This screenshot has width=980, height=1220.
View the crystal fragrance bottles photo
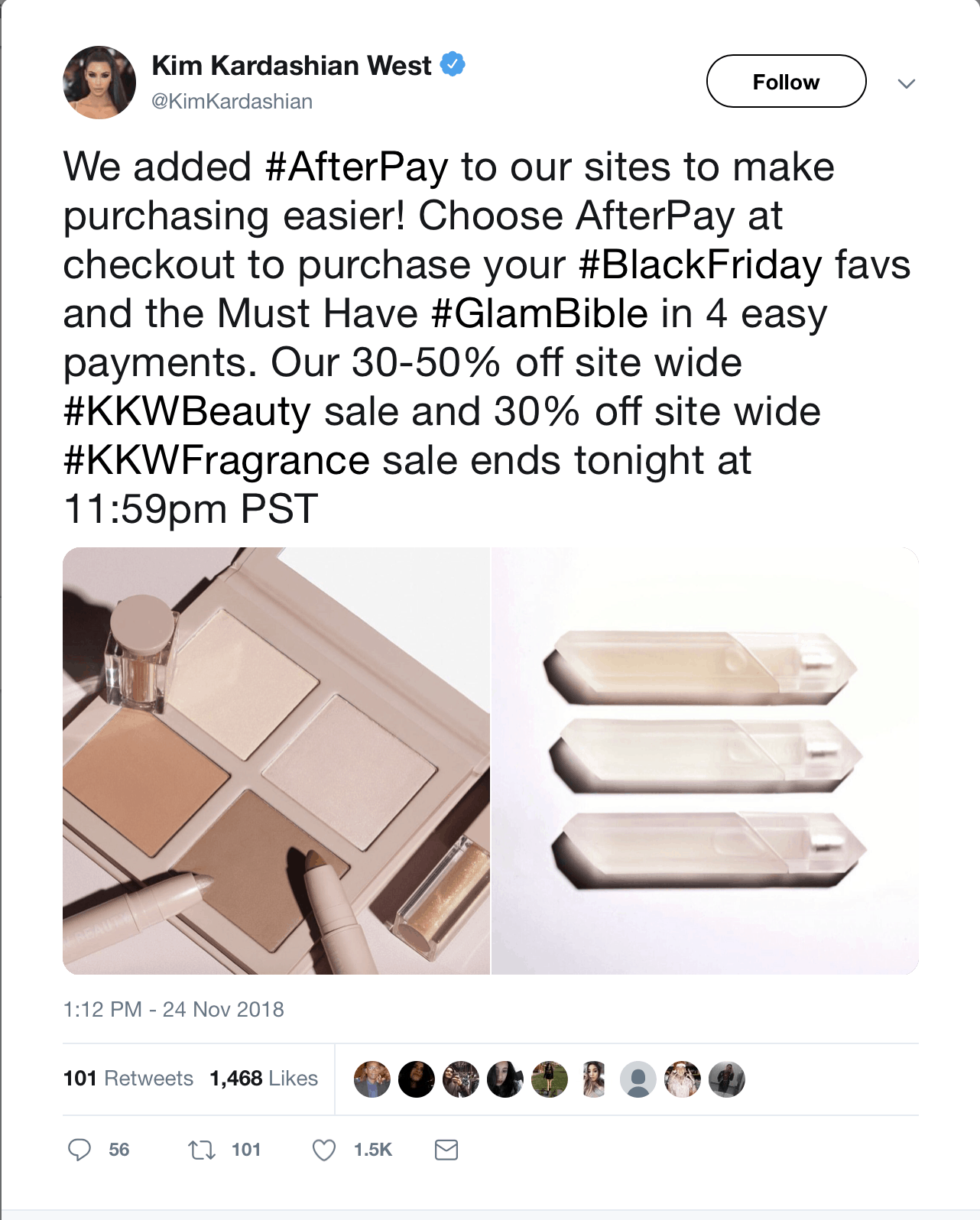click(x=705, y=761)
